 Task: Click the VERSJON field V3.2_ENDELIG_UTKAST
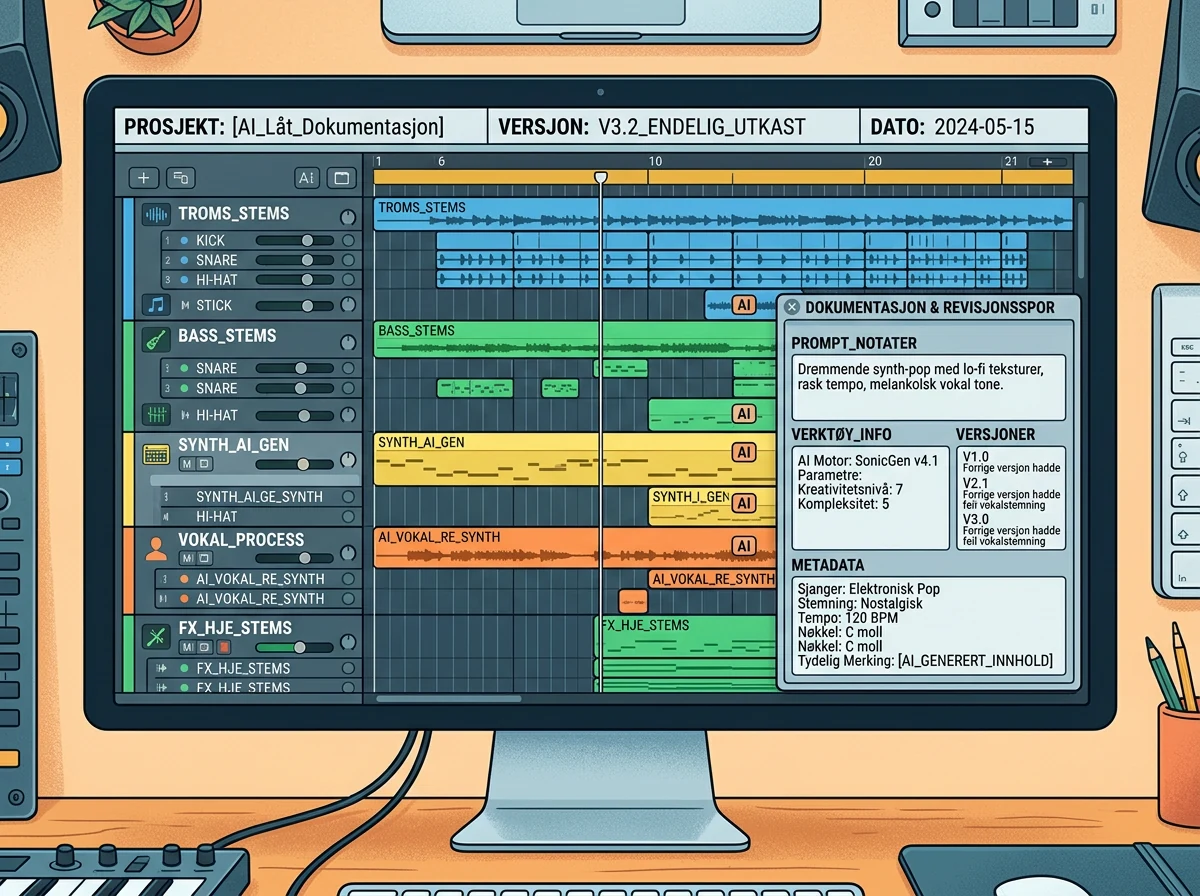(701, 127)
